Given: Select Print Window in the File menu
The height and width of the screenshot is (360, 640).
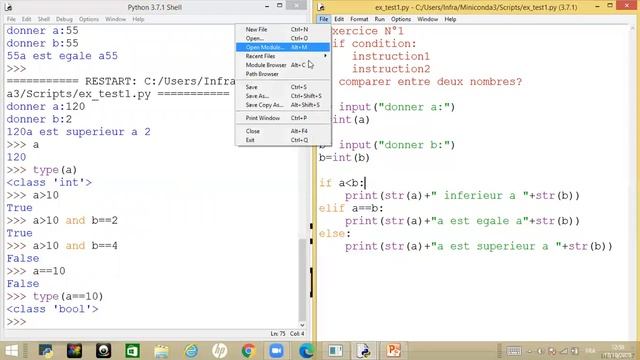Looking at the screenshot, I should point(282,118).
